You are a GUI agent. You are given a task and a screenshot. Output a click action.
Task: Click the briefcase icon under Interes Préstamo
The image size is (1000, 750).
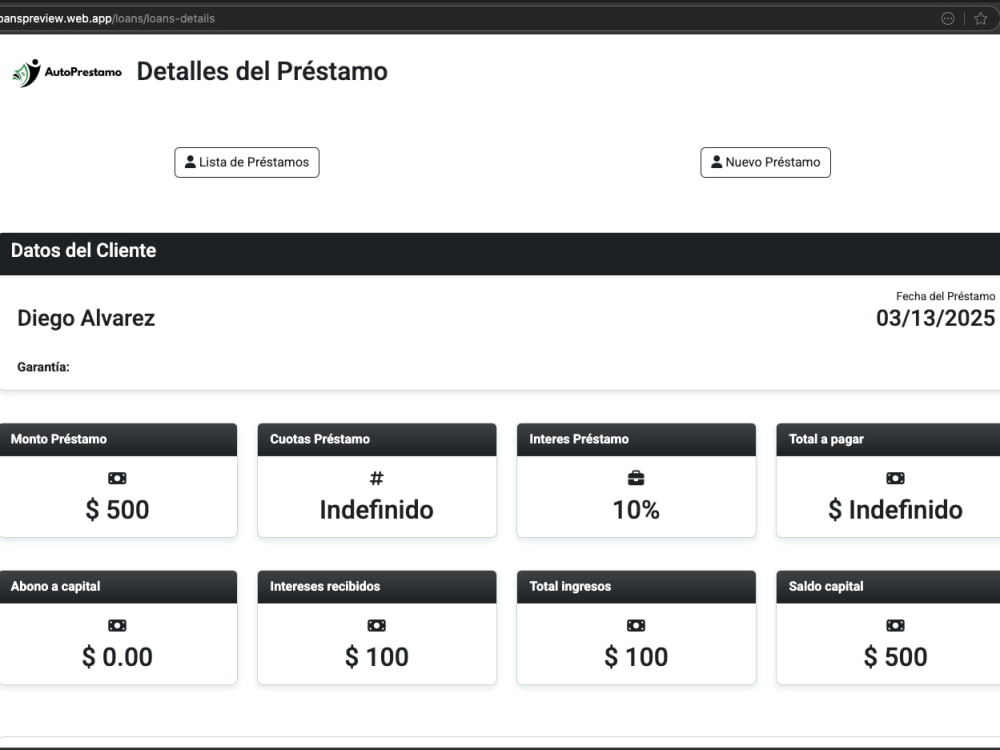[x=636, y=478]
